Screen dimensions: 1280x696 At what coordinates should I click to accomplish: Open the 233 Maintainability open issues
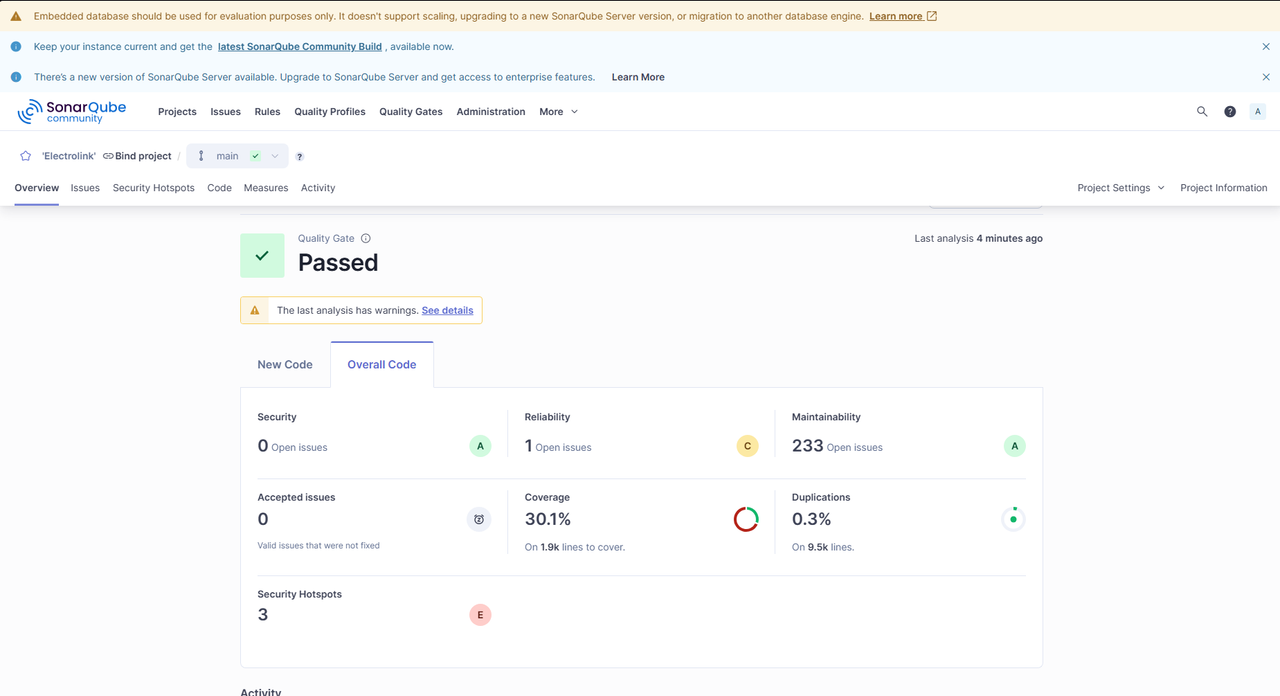[807, 446]
